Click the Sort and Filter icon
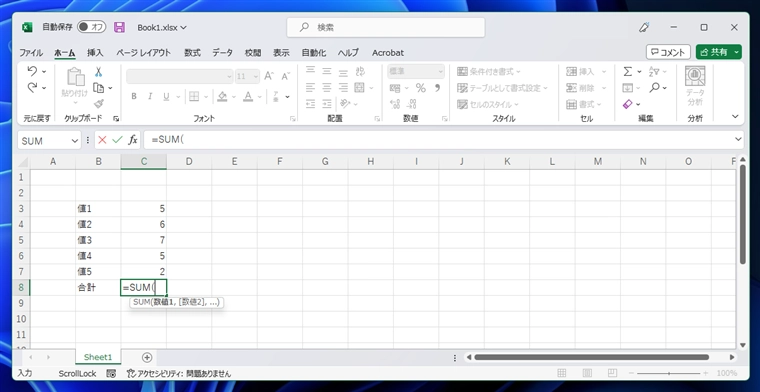760x392 pixels. 654,72
